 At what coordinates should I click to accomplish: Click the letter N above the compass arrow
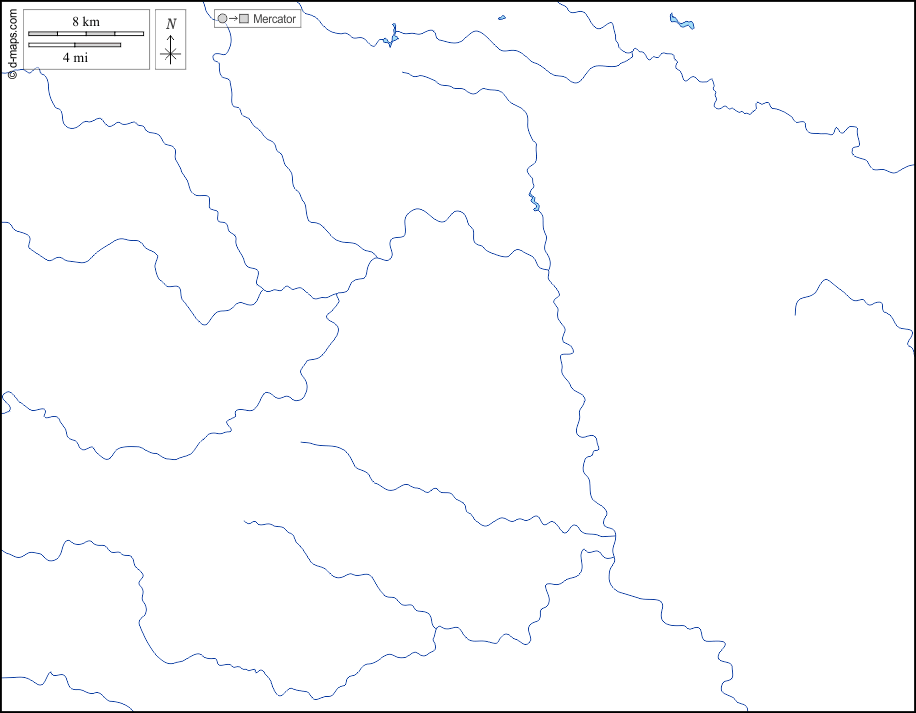pyautogui.click(x=171, y=23)
